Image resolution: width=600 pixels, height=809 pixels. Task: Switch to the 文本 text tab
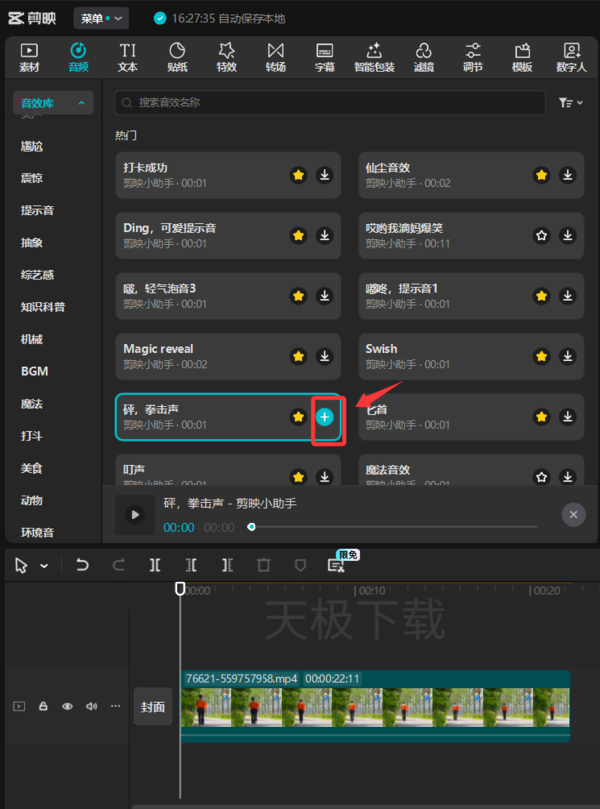(127, 57)
